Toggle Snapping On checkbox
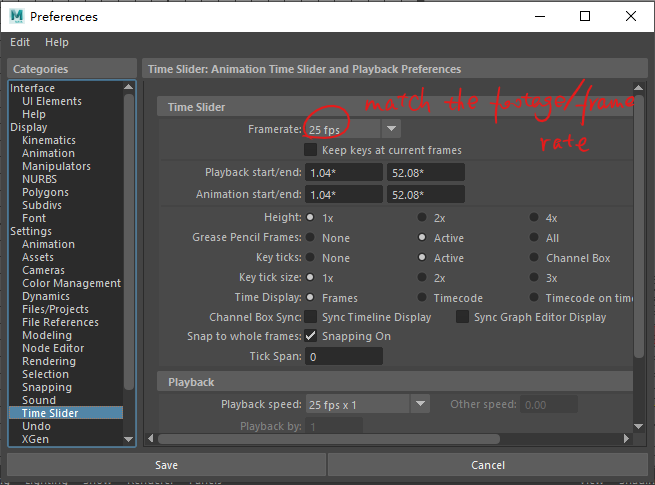The width and height of the screenshot is (655, 485). point(310,336)
